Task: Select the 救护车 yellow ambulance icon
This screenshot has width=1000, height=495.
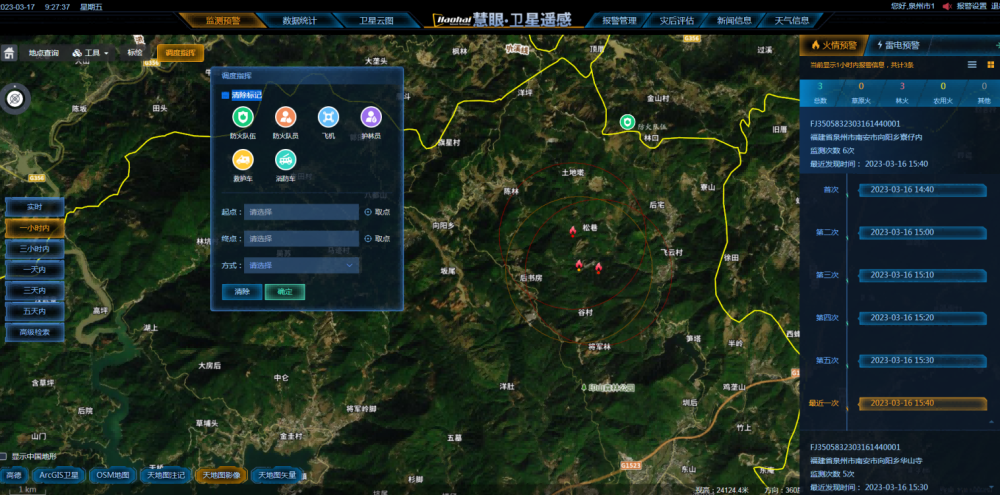Action: point(243,159)
